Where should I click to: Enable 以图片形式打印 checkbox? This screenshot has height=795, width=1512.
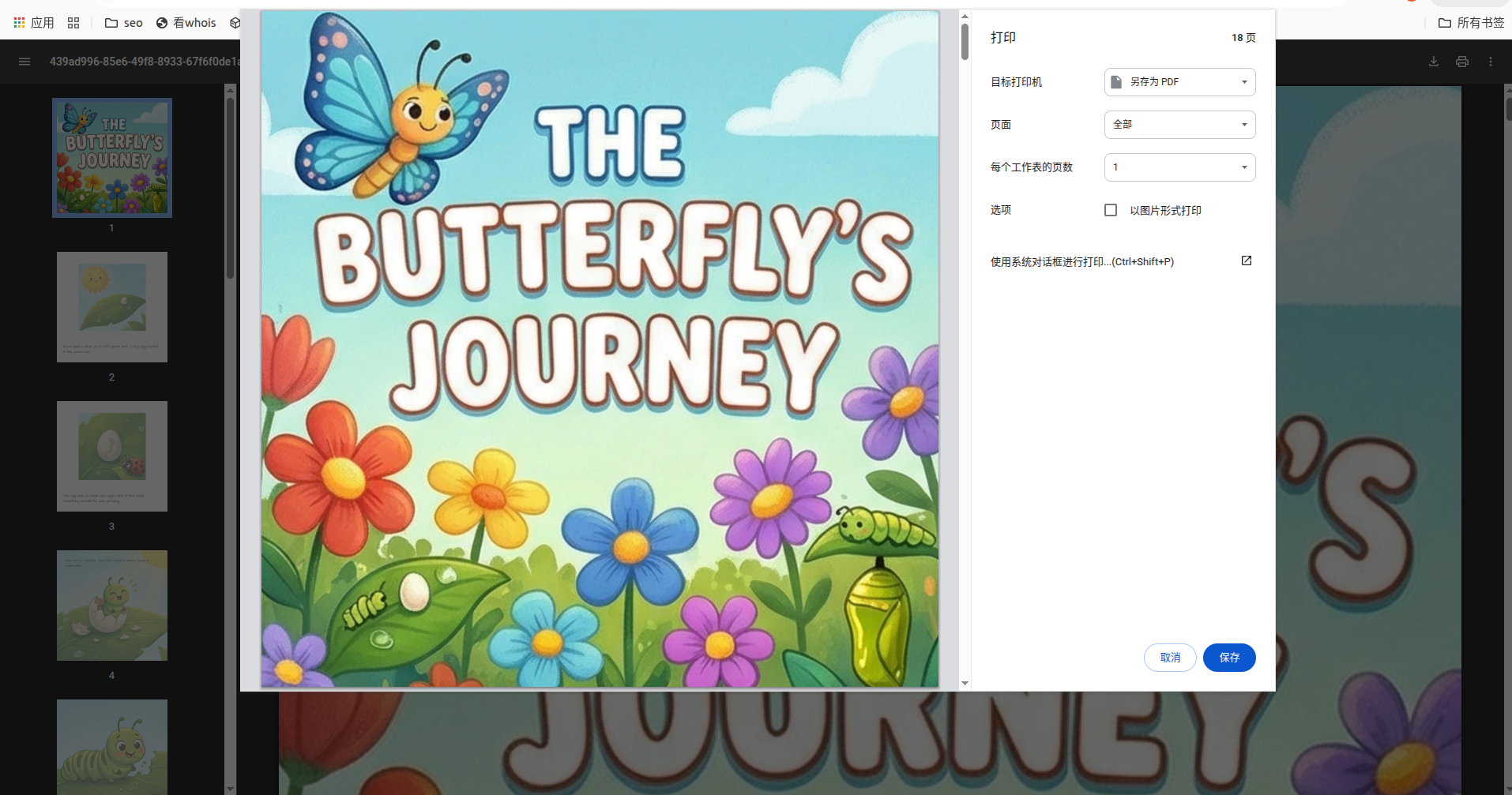tap(1111, 210)
